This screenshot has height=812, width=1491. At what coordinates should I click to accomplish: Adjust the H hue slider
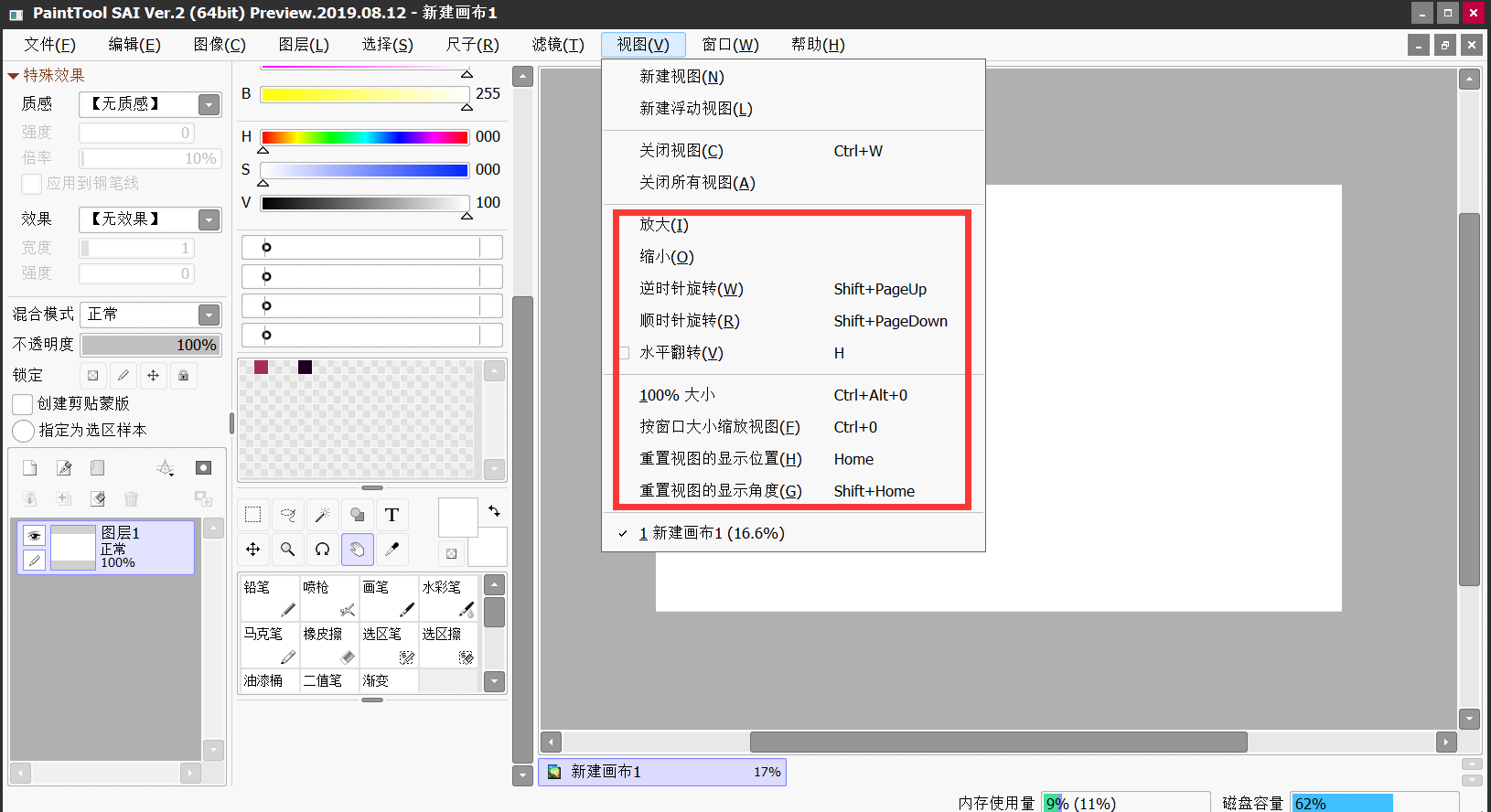click(x=365, y=137)
